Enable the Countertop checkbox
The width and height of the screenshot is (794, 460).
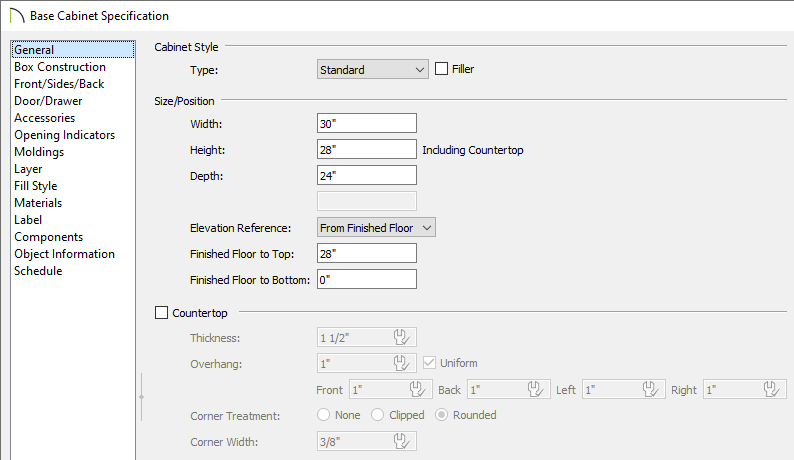pos(161,313)
